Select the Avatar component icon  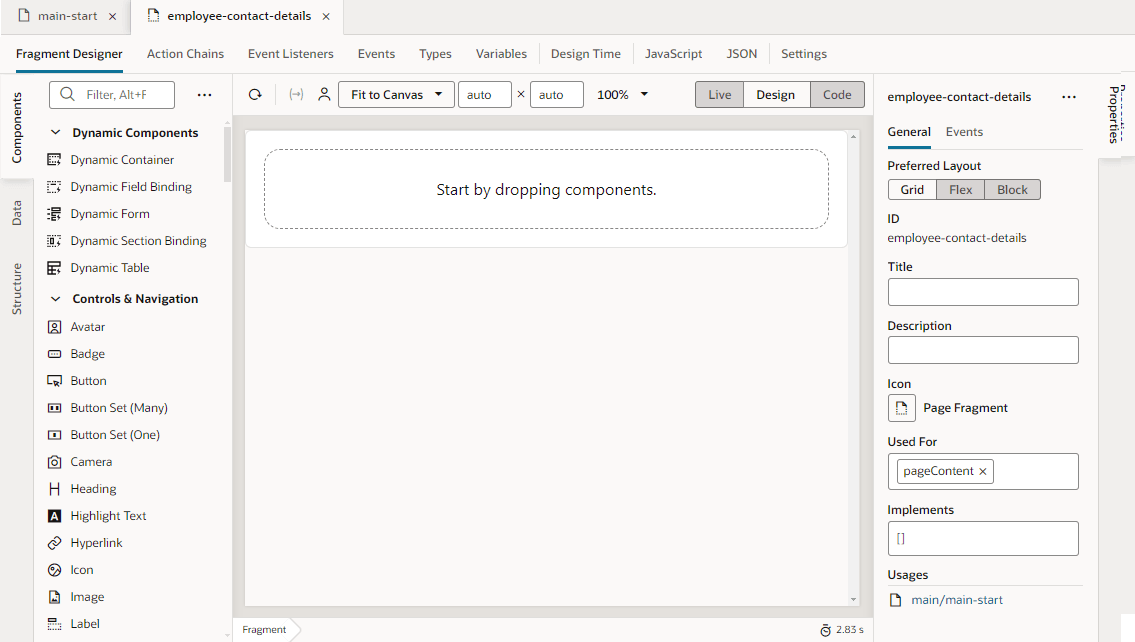click(54, 327)
